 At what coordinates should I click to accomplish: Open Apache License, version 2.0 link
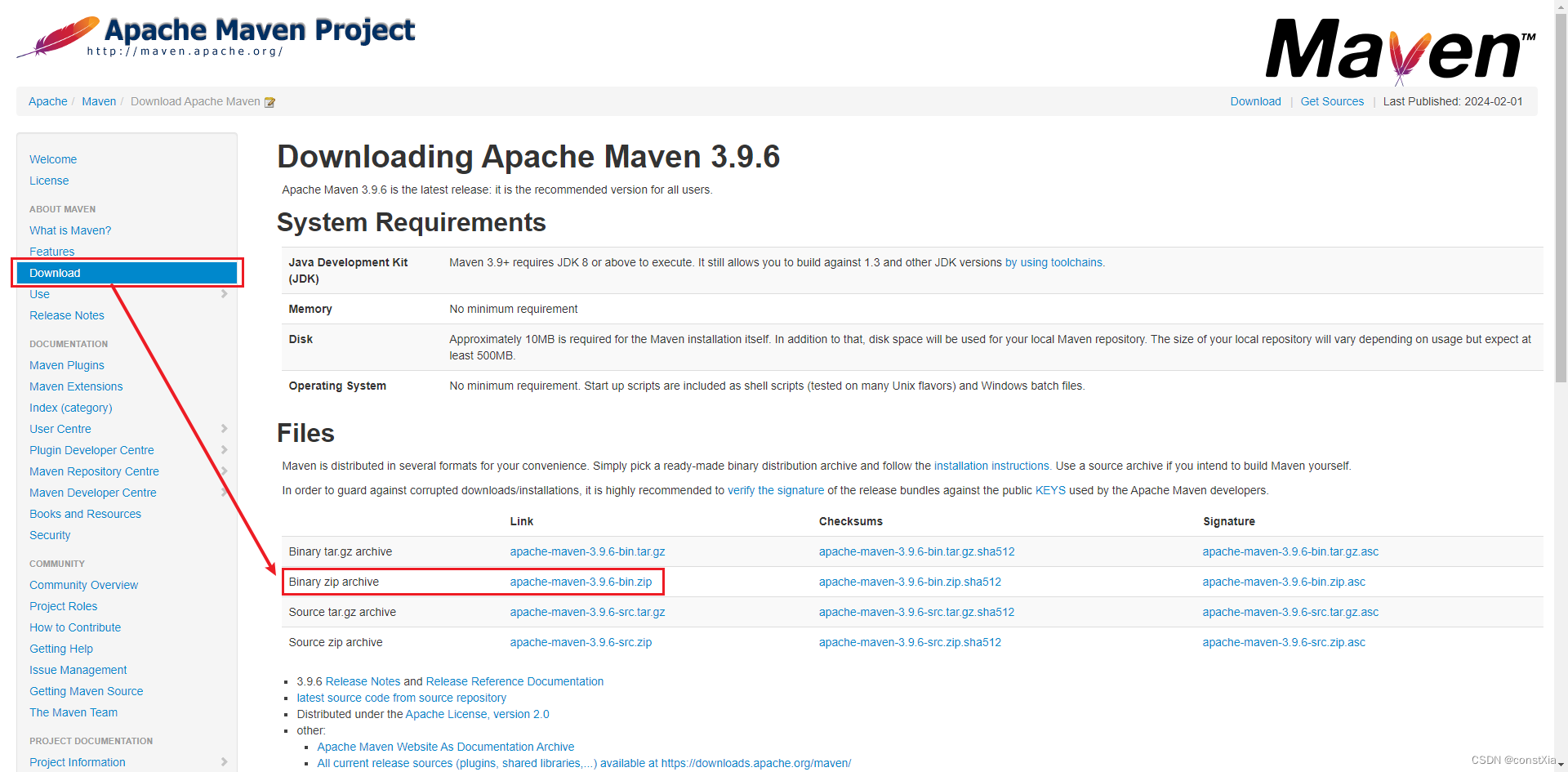477,714
